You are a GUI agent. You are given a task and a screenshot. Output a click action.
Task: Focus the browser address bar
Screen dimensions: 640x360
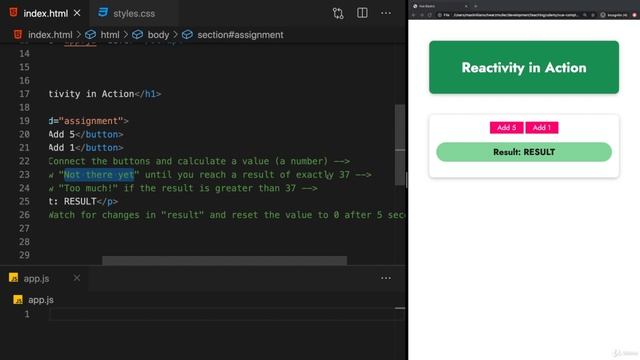click(516, 15)
